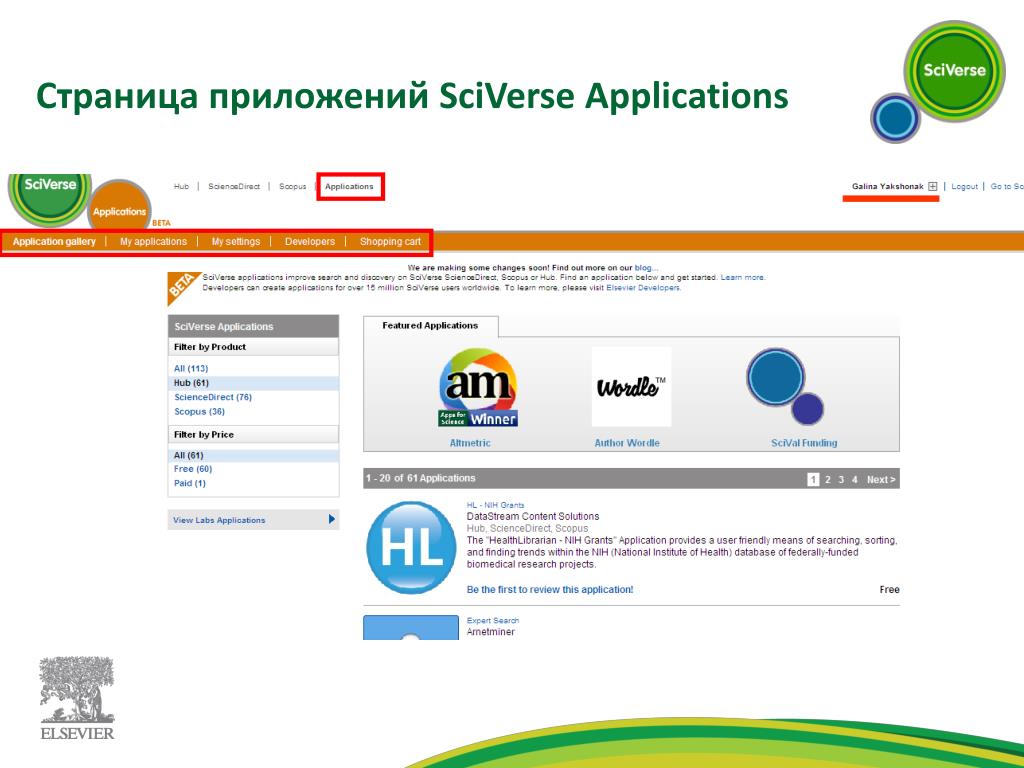The height and width of the screenshot is (768, 1024).
Task: Go to Hub in top navigation
Action: coord(181,187)
